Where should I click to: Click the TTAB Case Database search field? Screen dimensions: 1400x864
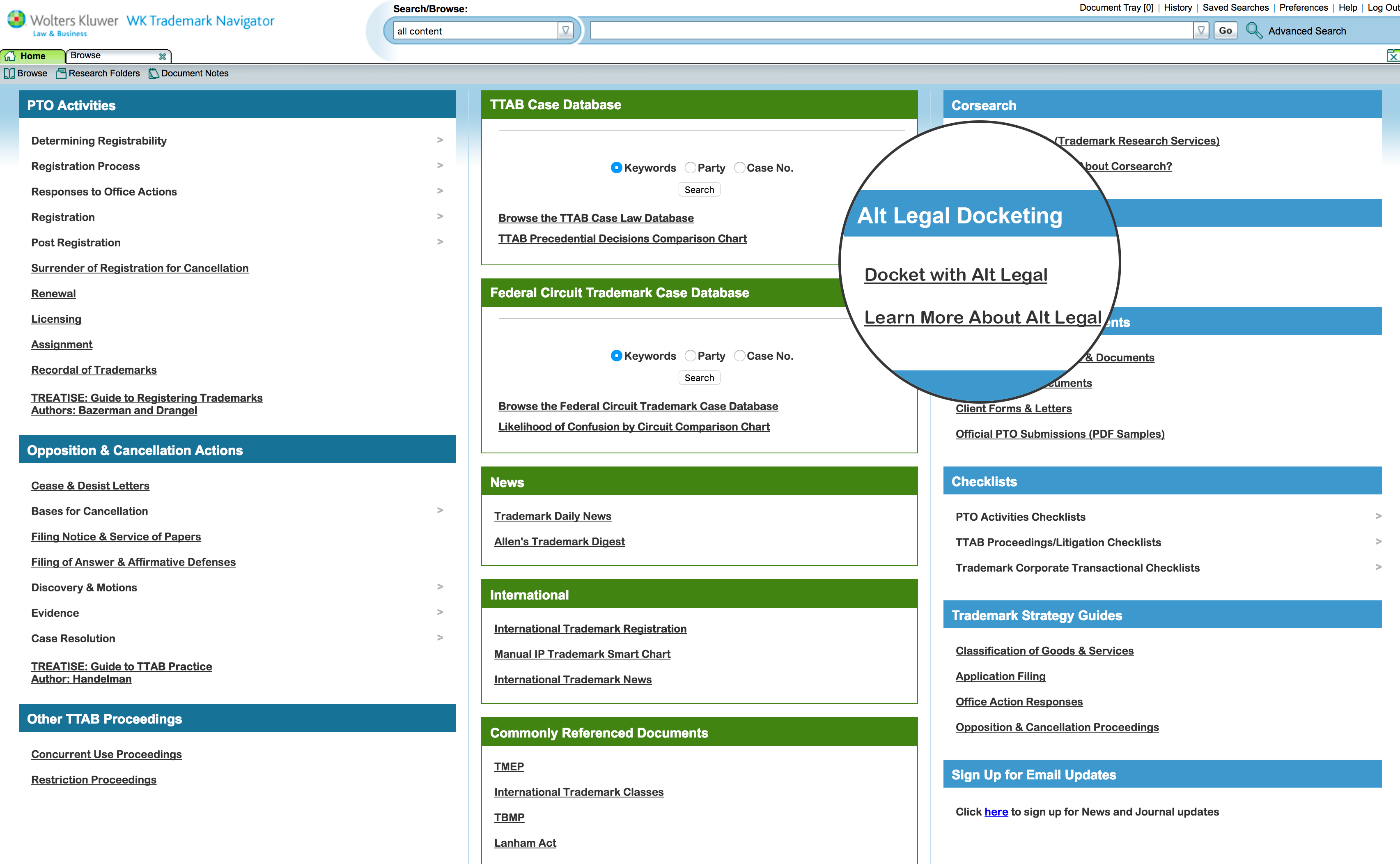(x=701, y=141)
